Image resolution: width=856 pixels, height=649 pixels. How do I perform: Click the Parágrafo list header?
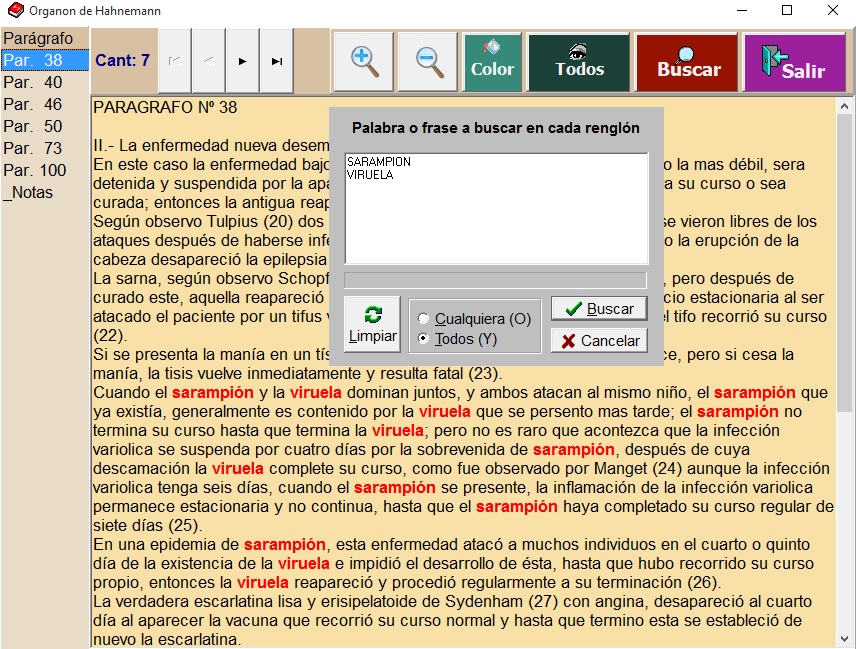tap(45, 38)
